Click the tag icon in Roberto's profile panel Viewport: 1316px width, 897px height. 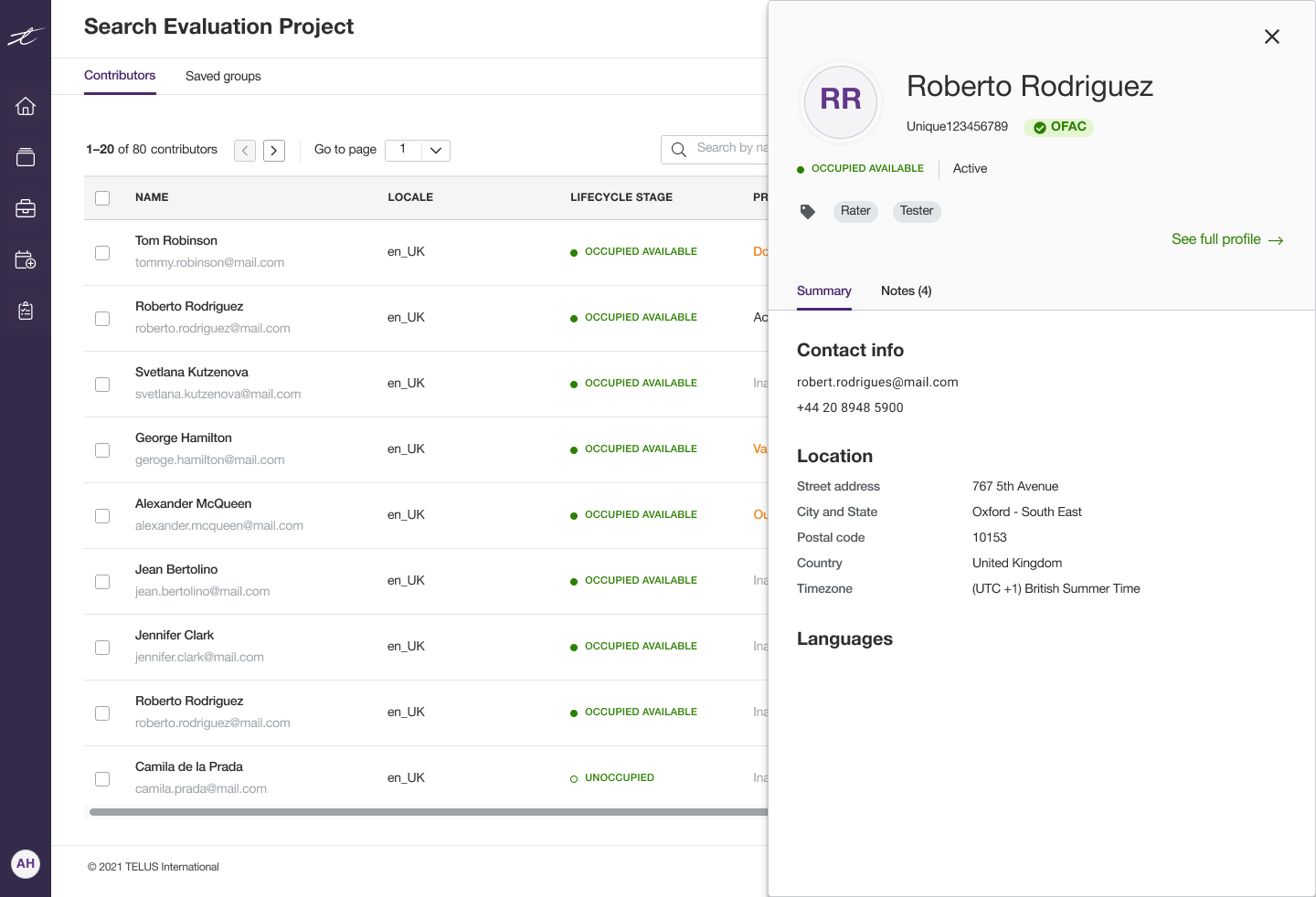click(808, 211)
